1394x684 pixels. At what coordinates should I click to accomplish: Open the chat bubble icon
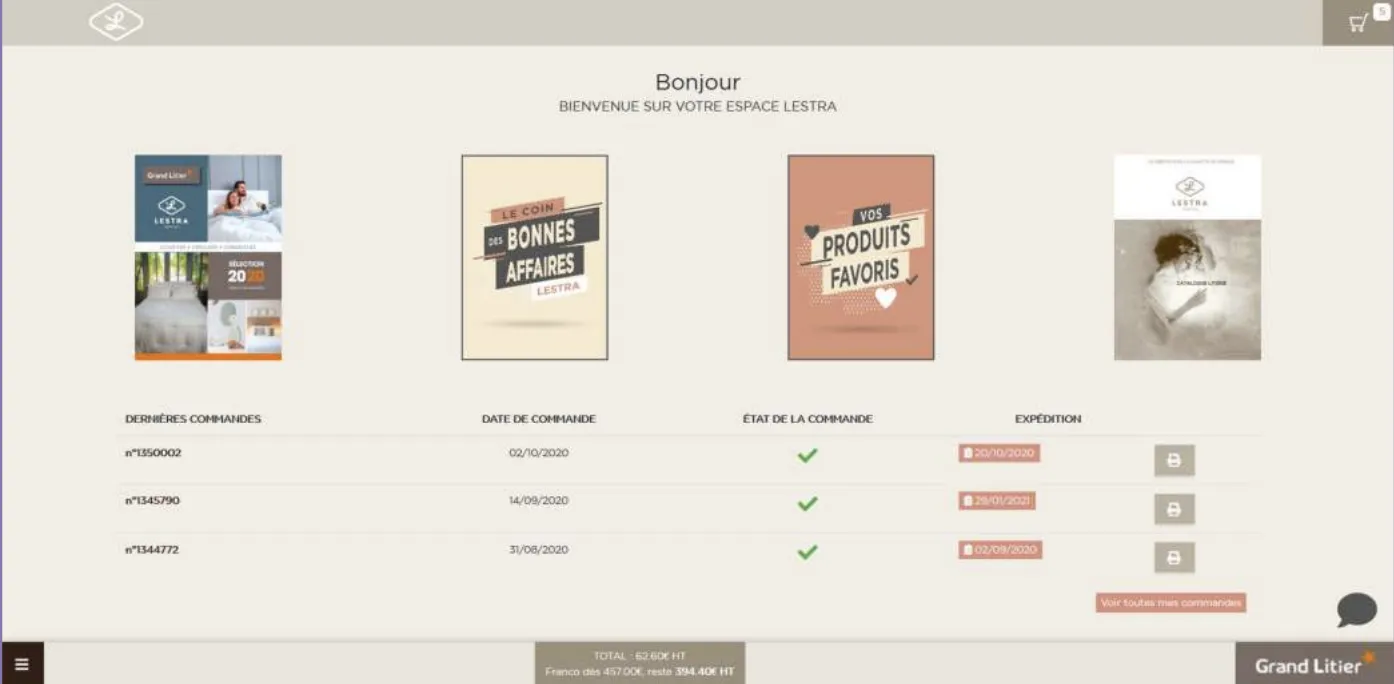point(1356,609)
